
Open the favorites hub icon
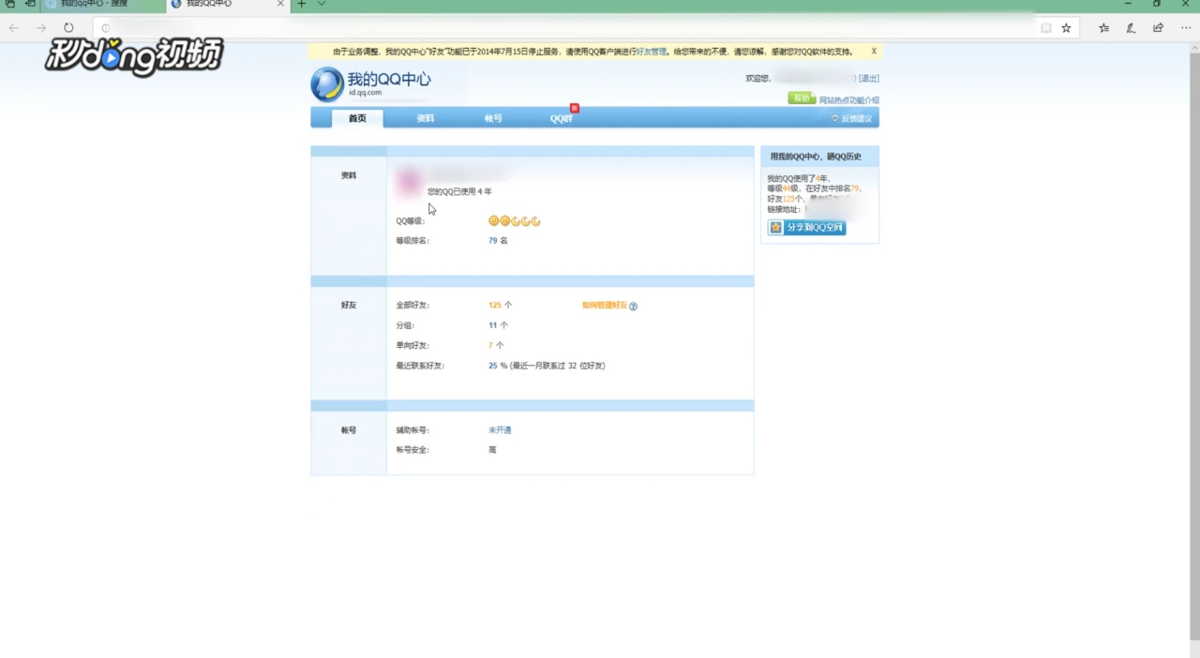pyautogui.click(x=1104, y=28)
